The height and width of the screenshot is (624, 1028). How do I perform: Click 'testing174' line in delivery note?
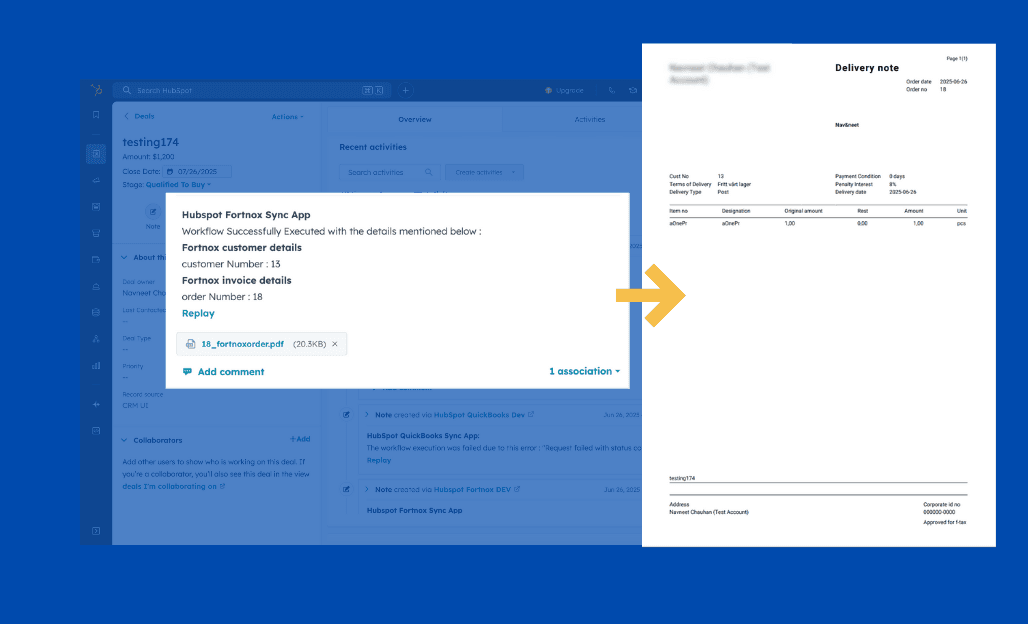[682, 478]
